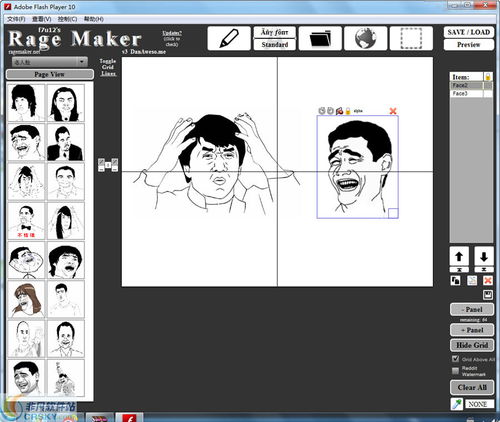500x422 pixels.
Task: Open the face category dropdown
Action: (50, 62)
